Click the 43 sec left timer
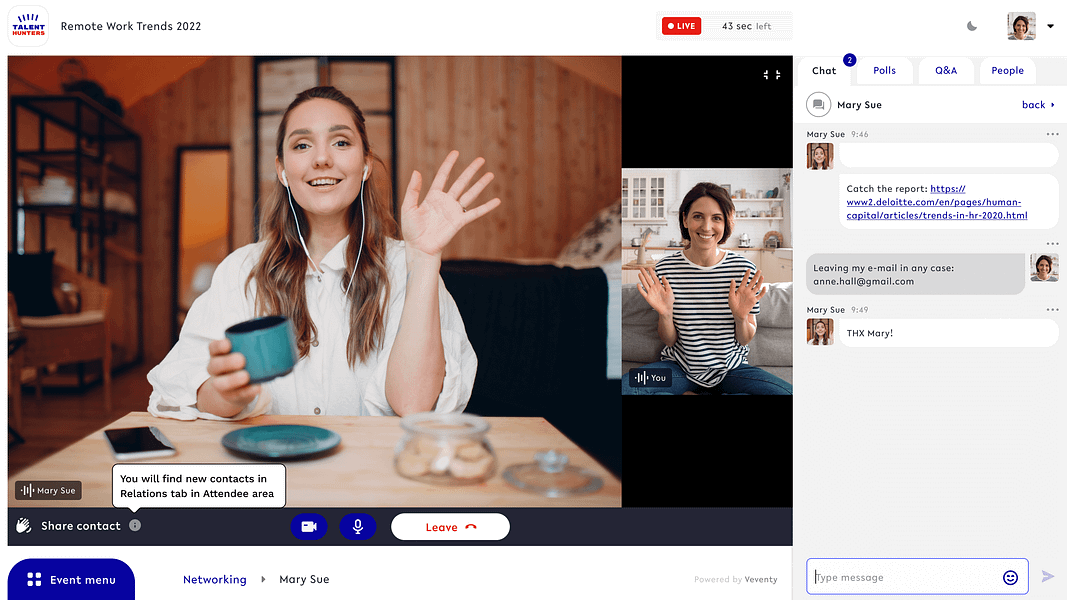 [746, 26]
